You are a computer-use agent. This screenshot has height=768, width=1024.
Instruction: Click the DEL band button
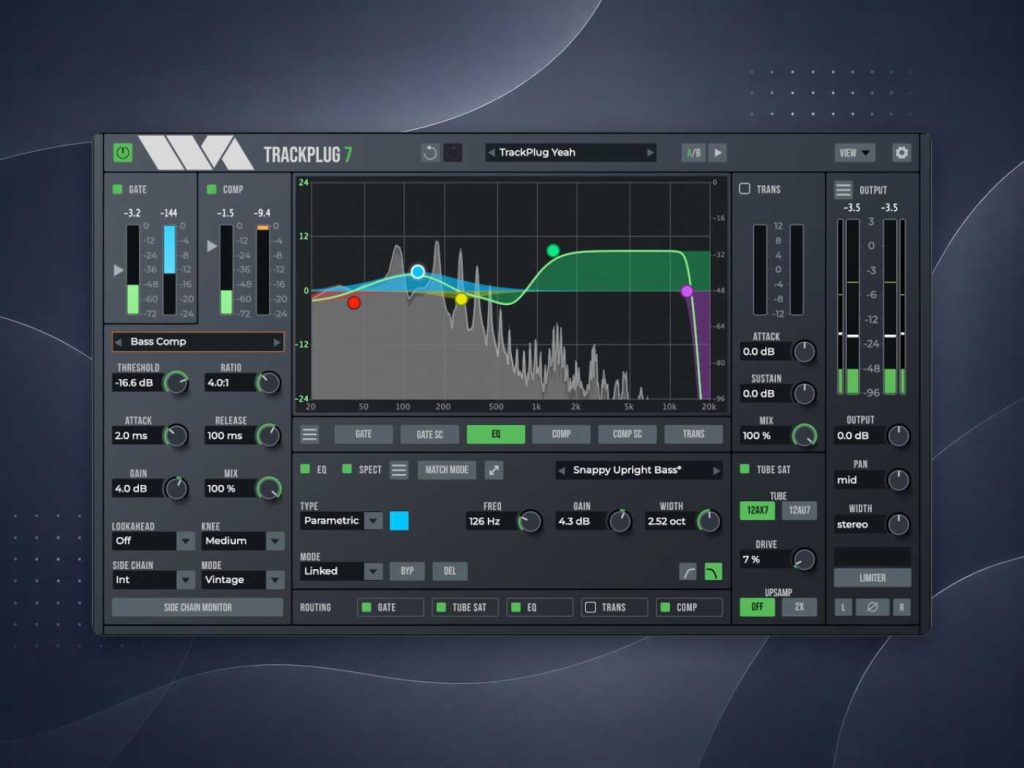tap(450, 571)
